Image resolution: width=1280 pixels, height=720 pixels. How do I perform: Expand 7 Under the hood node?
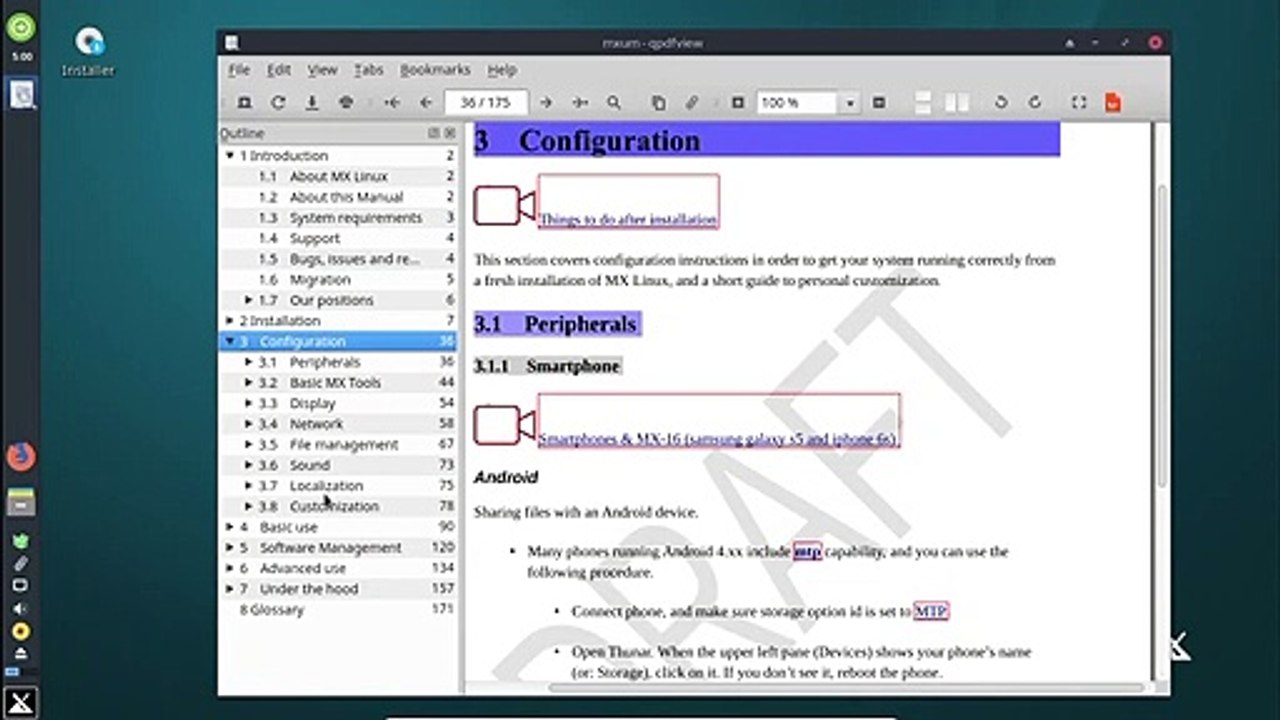(x=230, y=589)
